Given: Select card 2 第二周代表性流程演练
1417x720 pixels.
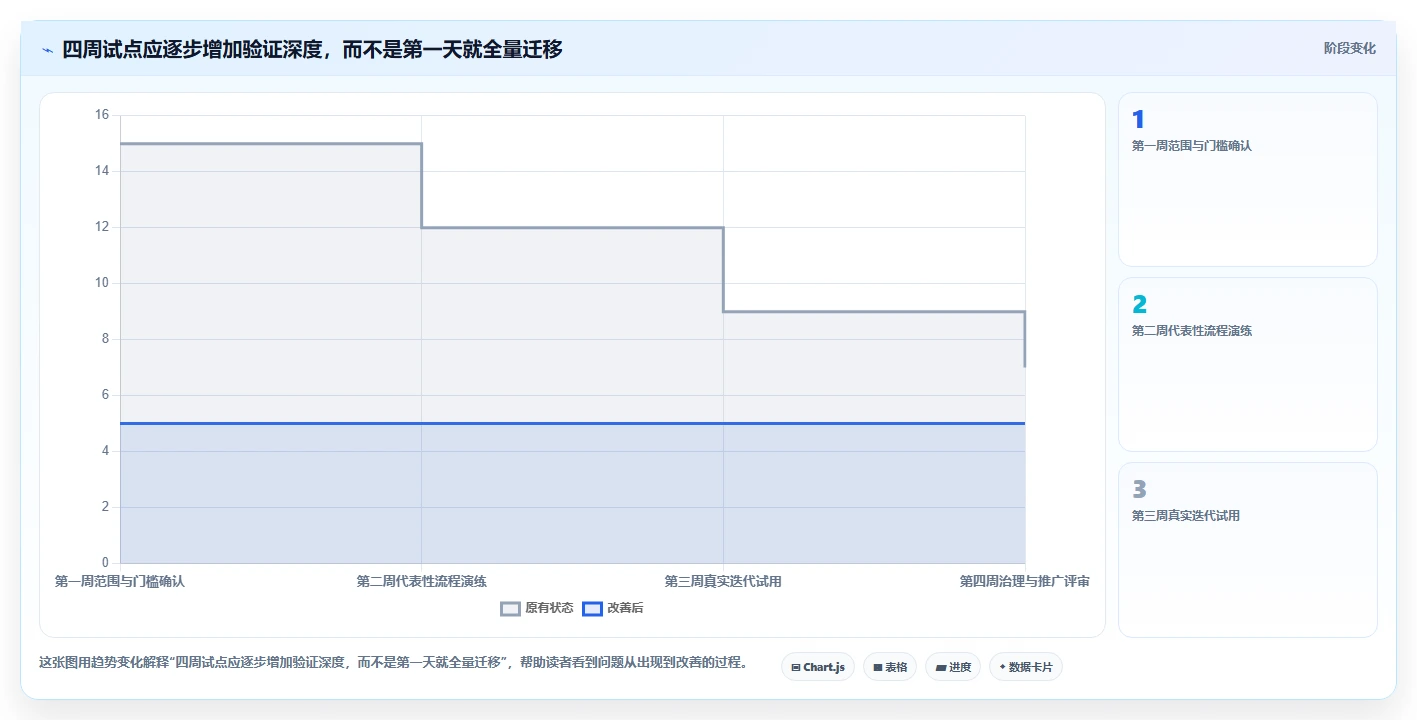Looking at the screenshot, I should (1248, 365).
